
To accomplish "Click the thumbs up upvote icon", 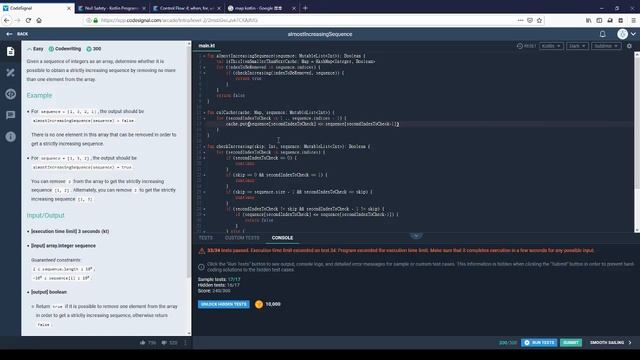I will tap(142, 343).
